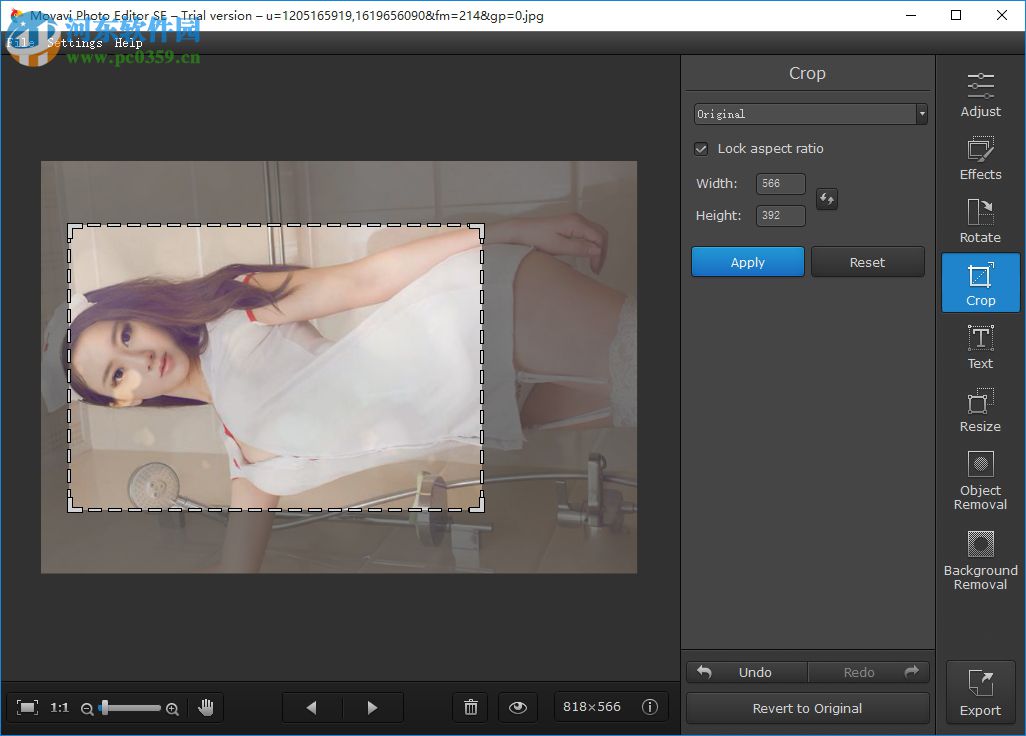Swap width and height values

coord(826,199)
